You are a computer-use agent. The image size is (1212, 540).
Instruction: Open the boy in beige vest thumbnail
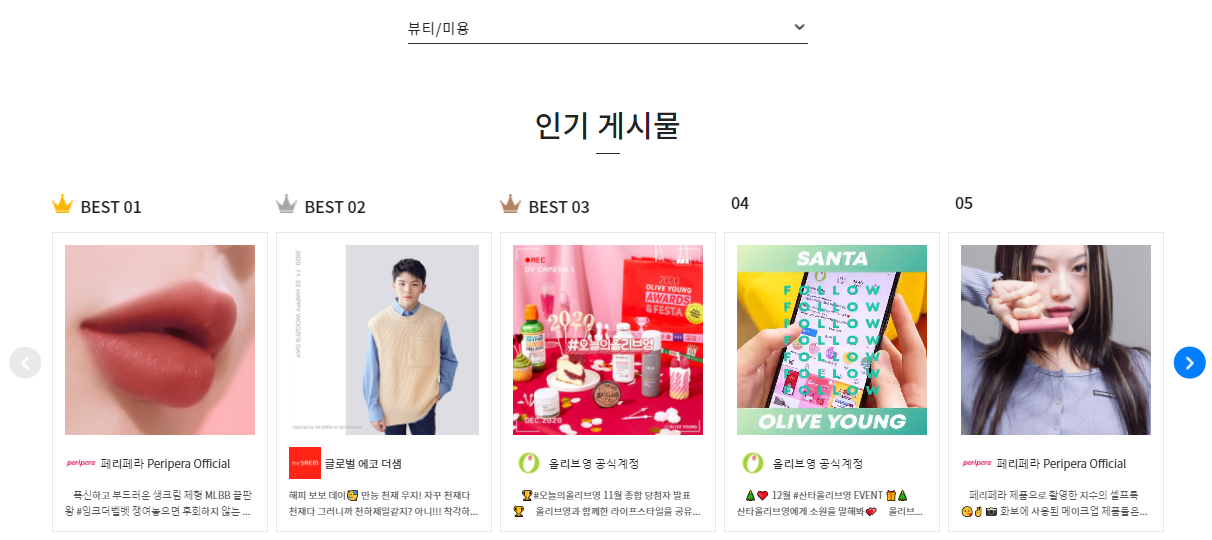click(x=384, y=340)
